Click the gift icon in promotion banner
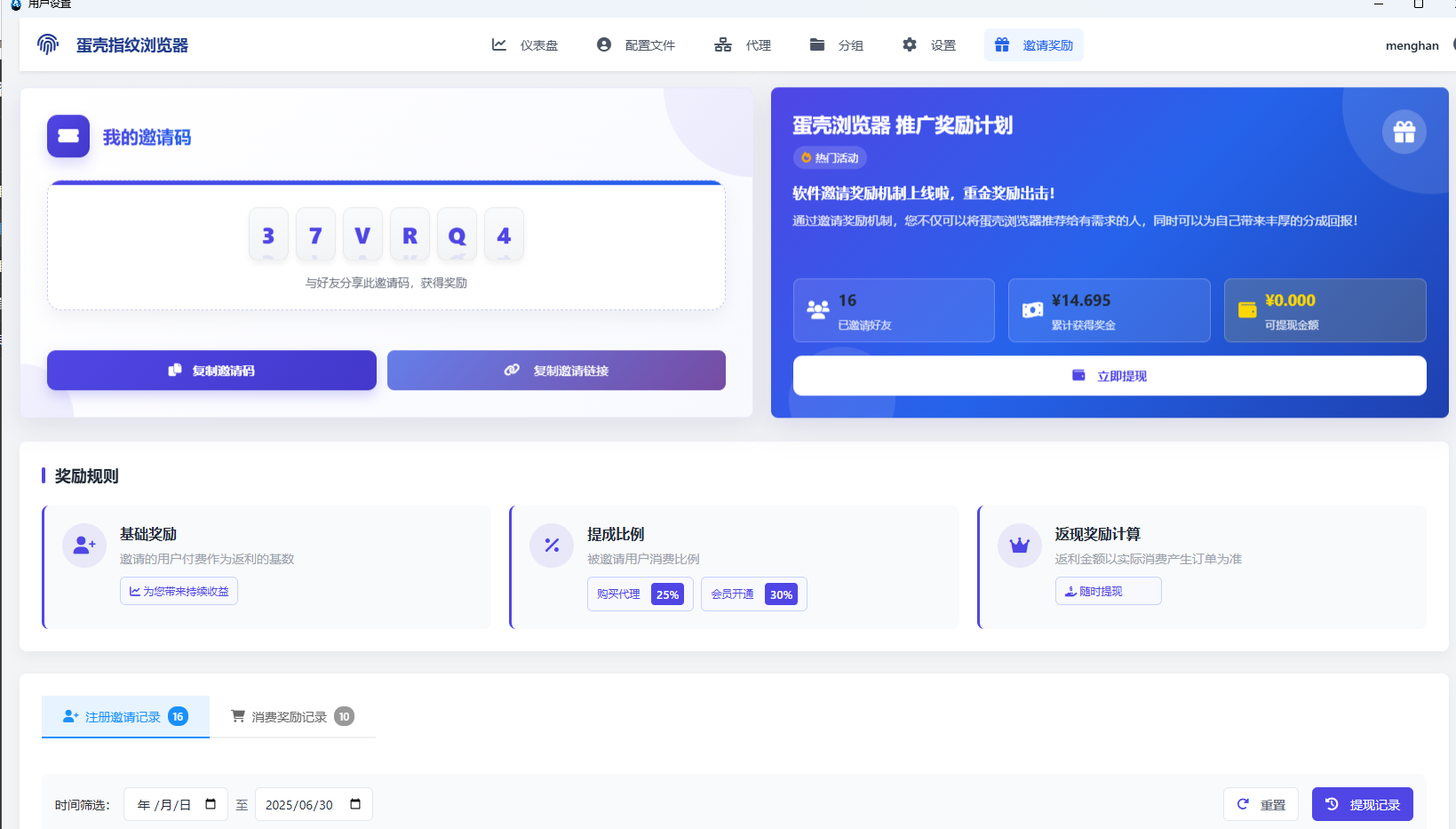This screenshot has width=1456, height=829. tap(1404, 132)
